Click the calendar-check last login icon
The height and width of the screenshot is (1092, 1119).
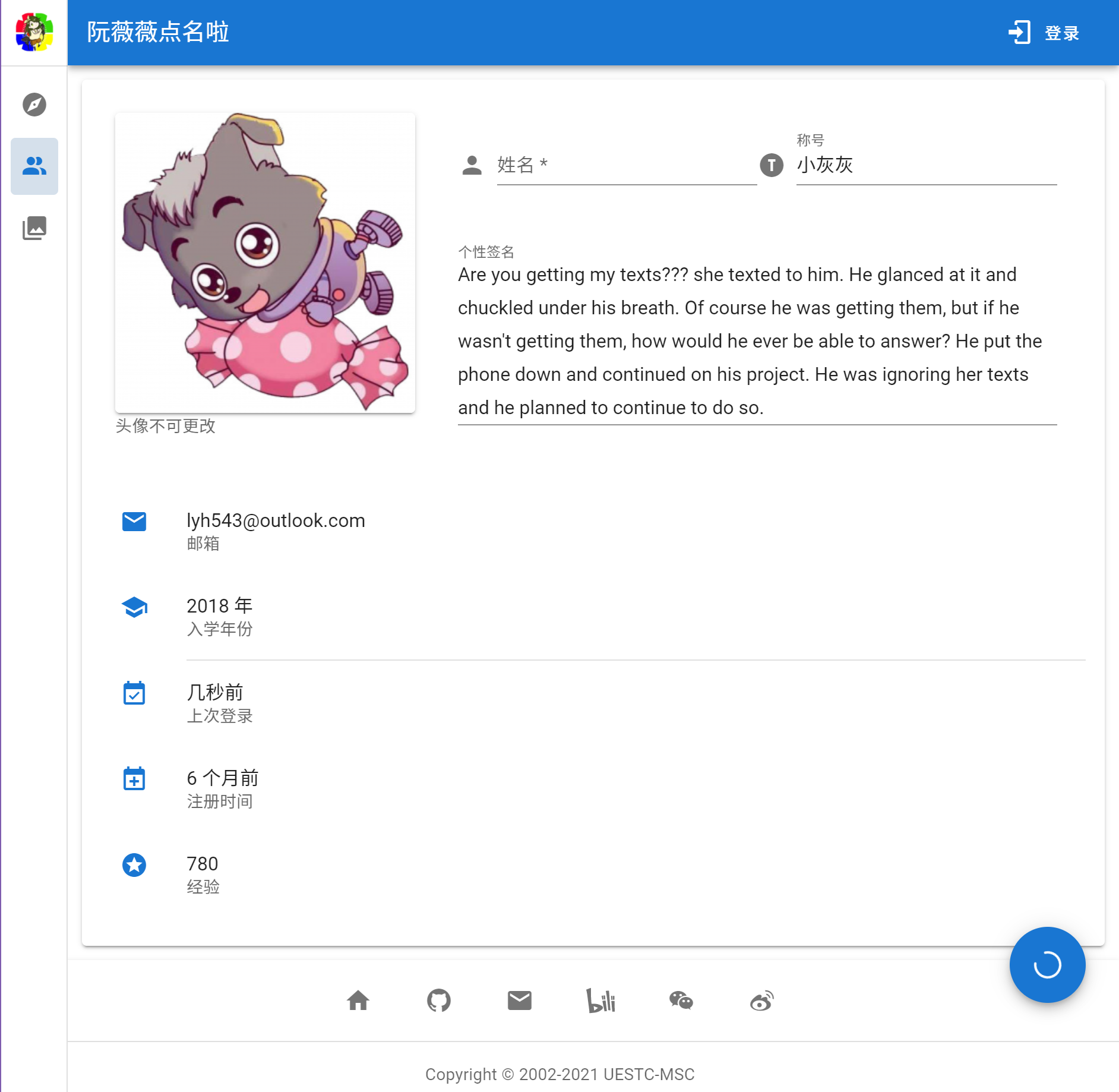coord(134,693)
